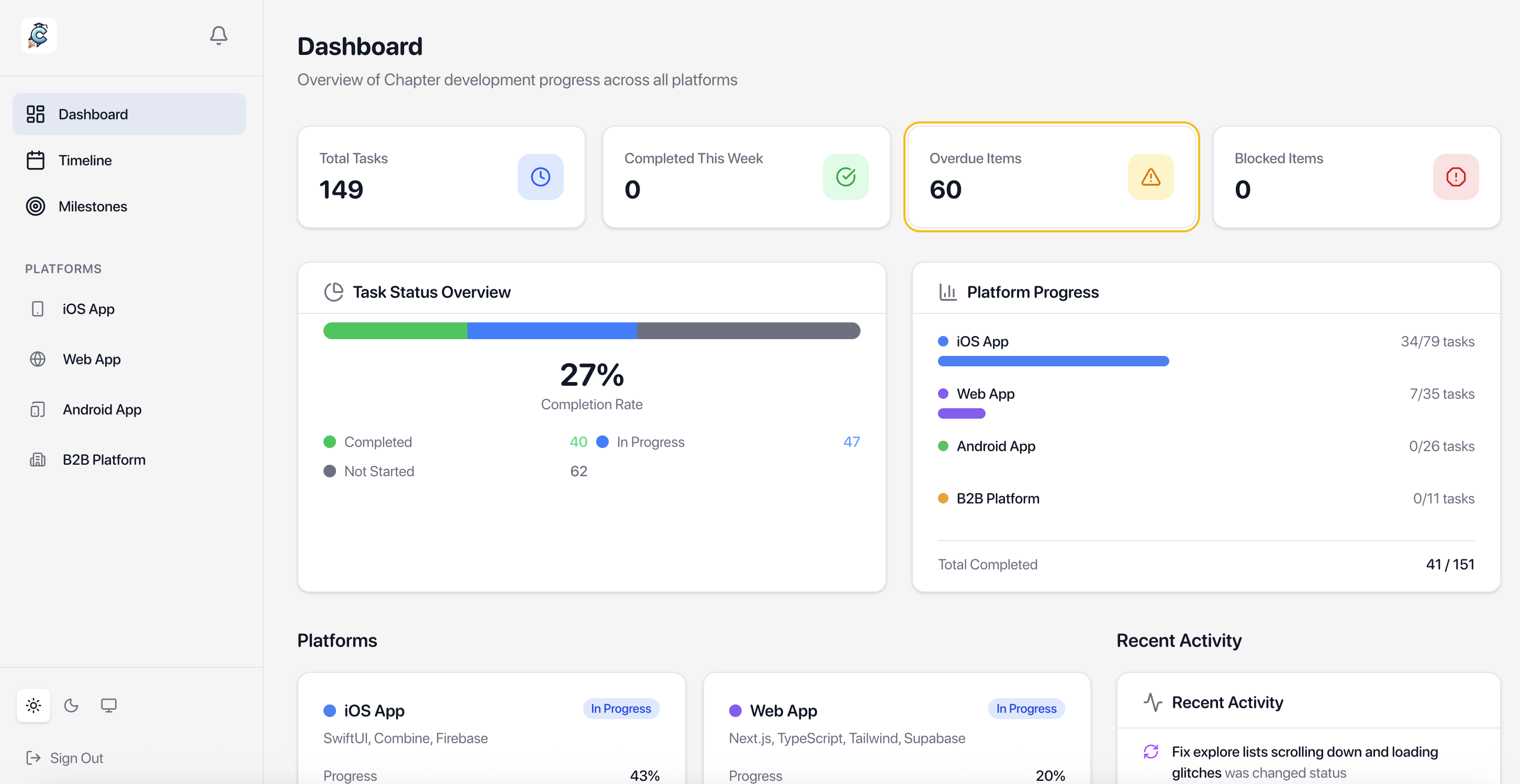Click the Platform Progress bar chart icon
The height and width of the screenshot is (784, 1520).
947,292
